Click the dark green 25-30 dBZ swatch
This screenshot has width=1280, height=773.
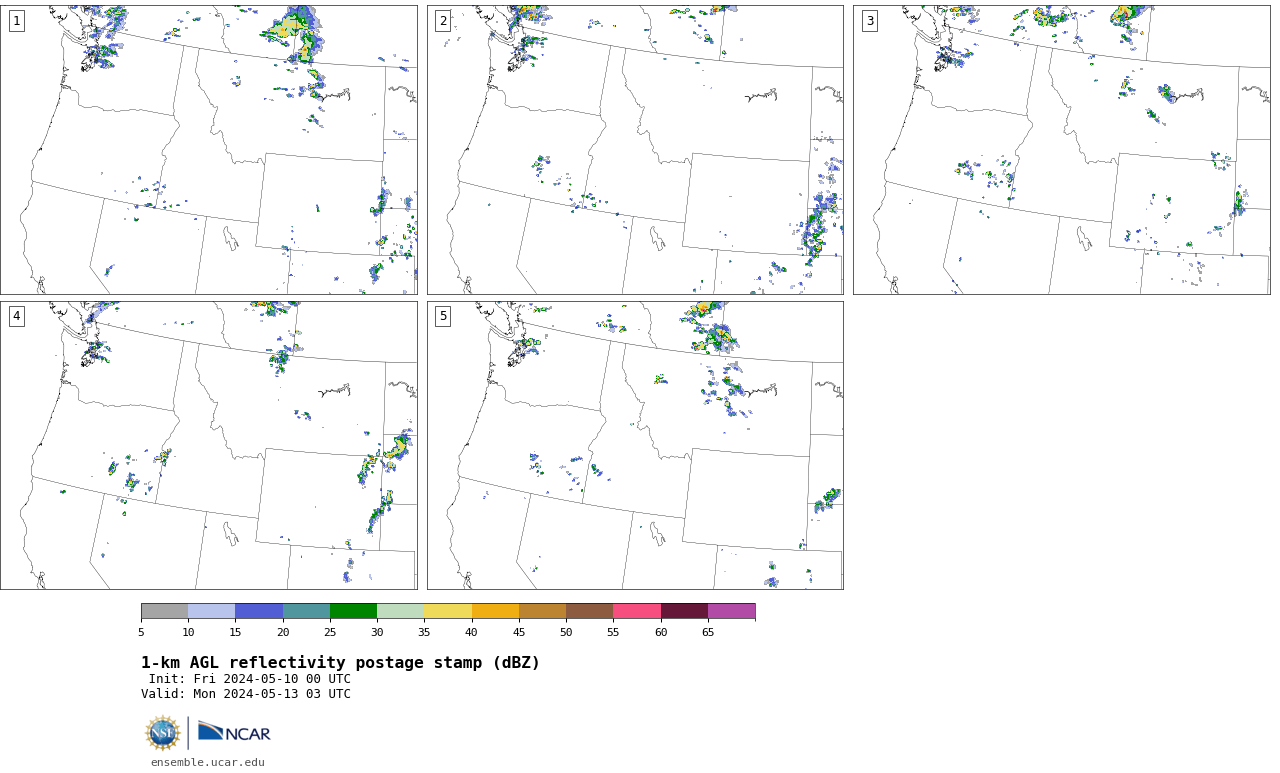coord(353,611)
